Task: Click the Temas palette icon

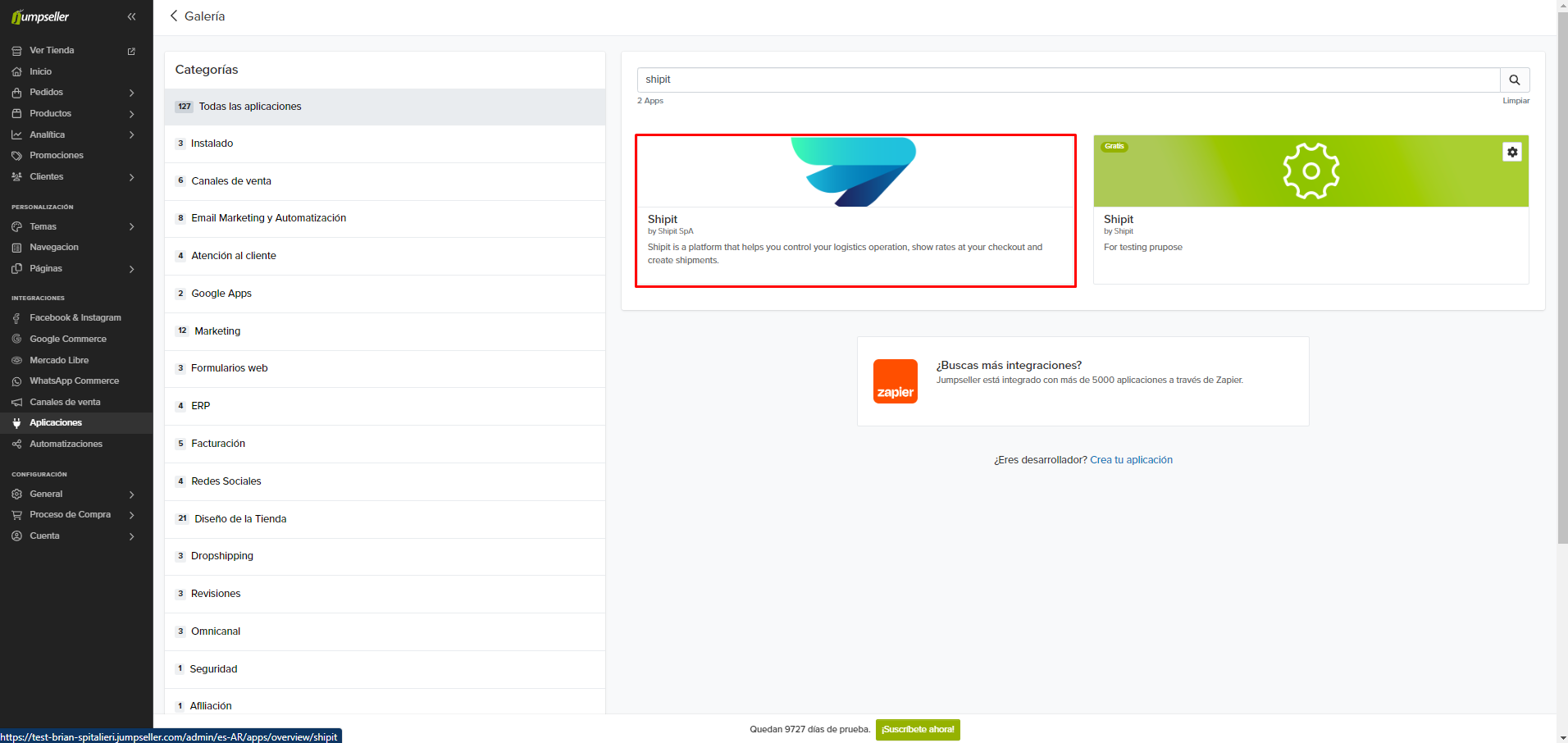Action: 16,227
